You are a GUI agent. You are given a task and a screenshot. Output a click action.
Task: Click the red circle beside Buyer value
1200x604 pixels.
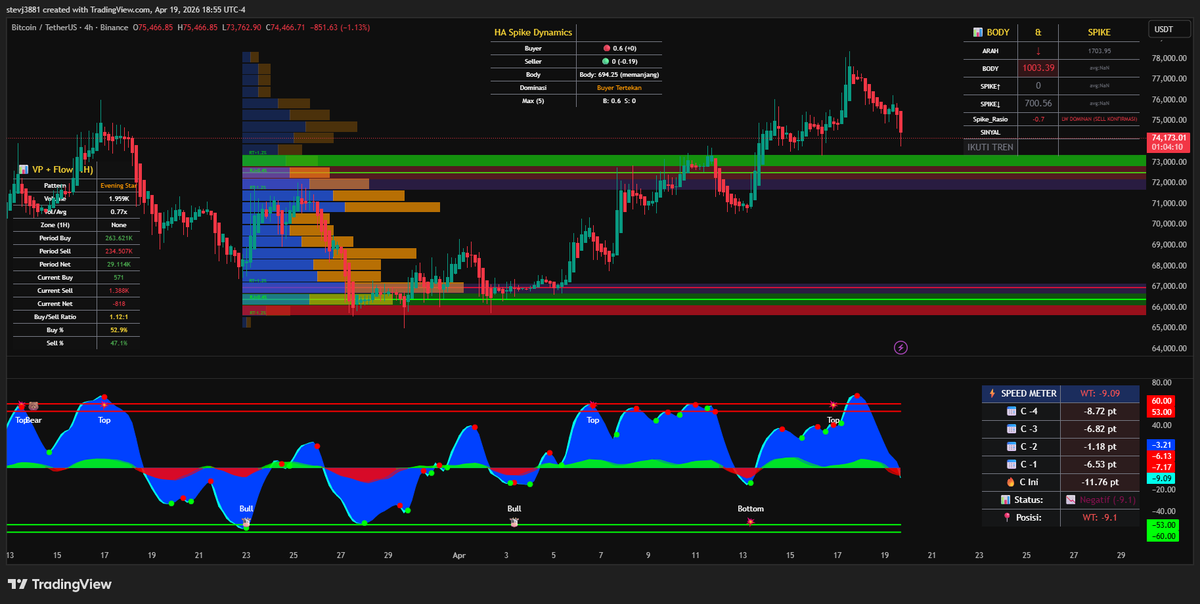coord(607,48)
